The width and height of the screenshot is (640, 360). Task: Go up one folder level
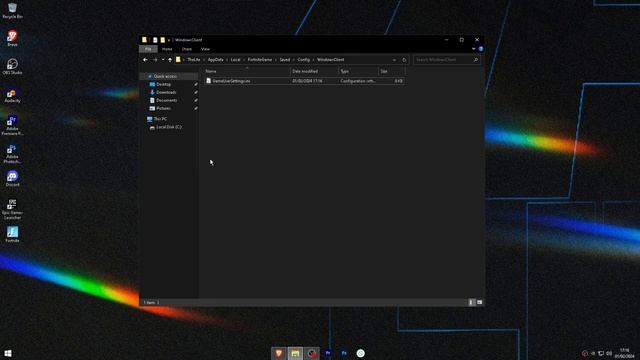[x=170, y=60]
